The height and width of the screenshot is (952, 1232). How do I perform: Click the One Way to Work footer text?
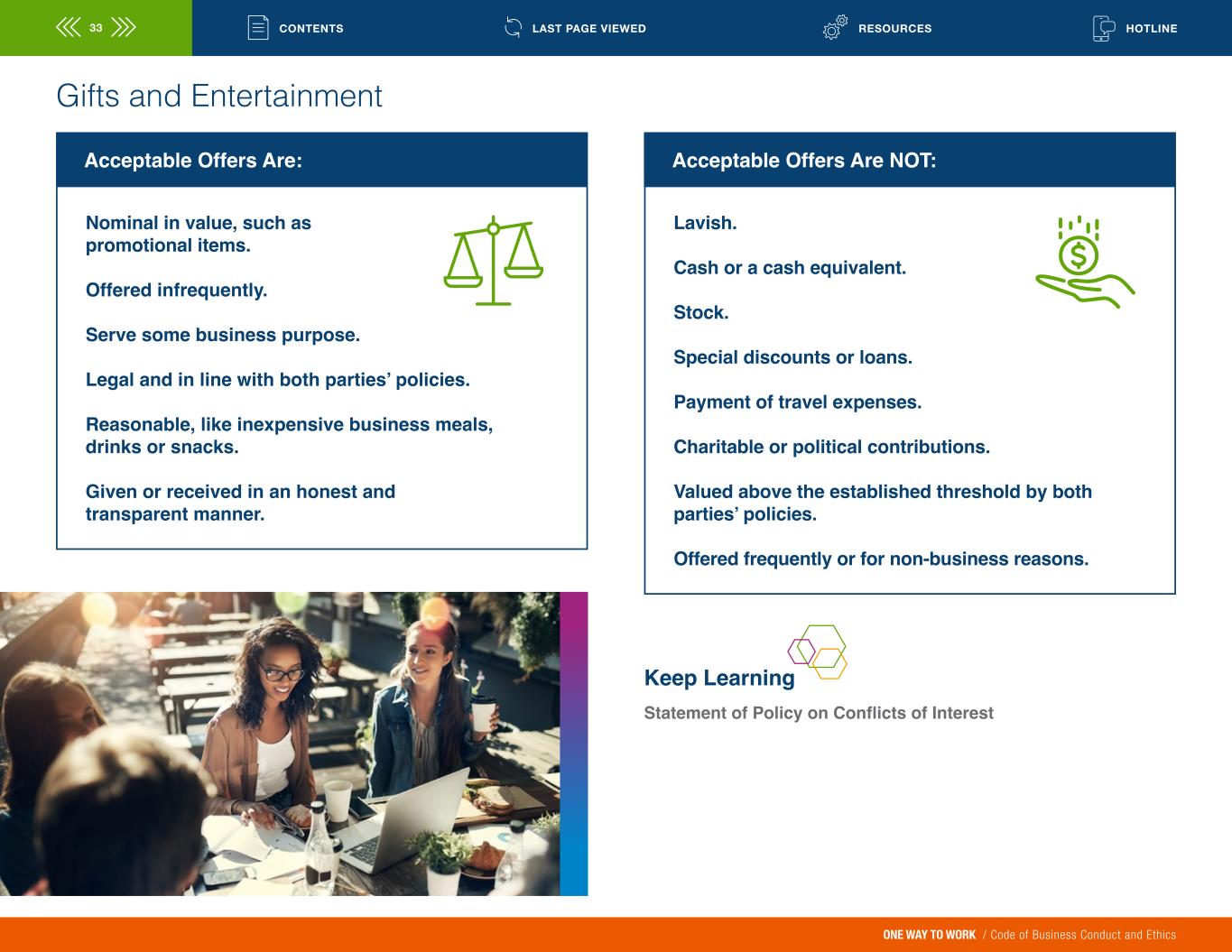coord(929,935)
